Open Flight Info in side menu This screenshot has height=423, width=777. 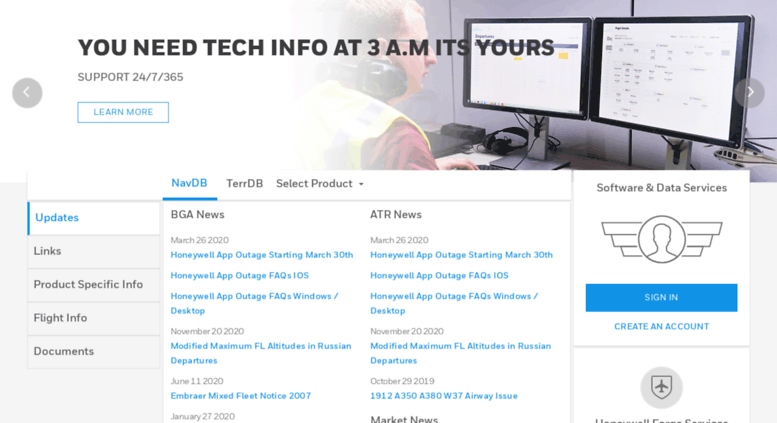pos(94,318)
